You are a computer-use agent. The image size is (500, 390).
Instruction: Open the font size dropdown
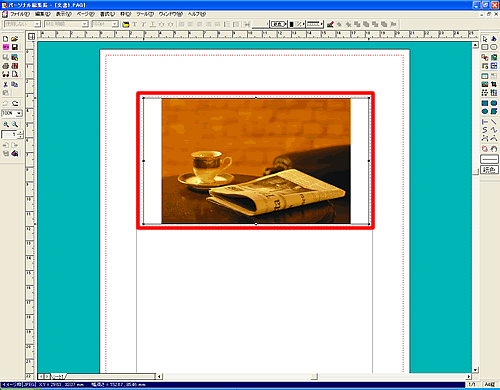pyautogui.click(x=115, y=24)
